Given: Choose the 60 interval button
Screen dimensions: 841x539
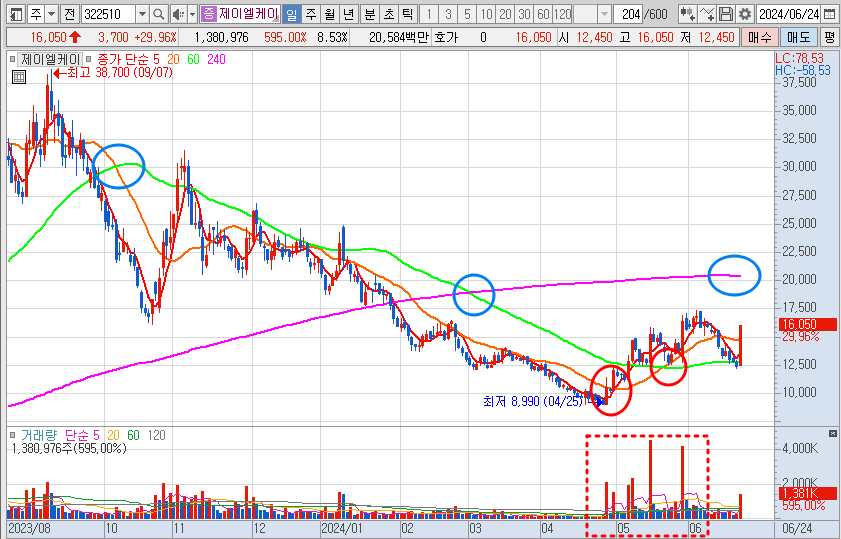Looking at the screenshot, I should click(x=543, y=14).
